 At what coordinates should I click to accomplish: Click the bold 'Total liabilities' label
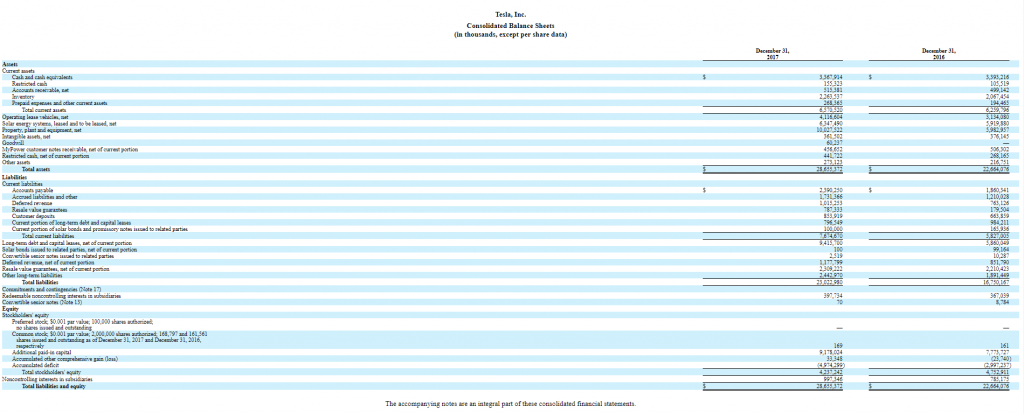42,282
